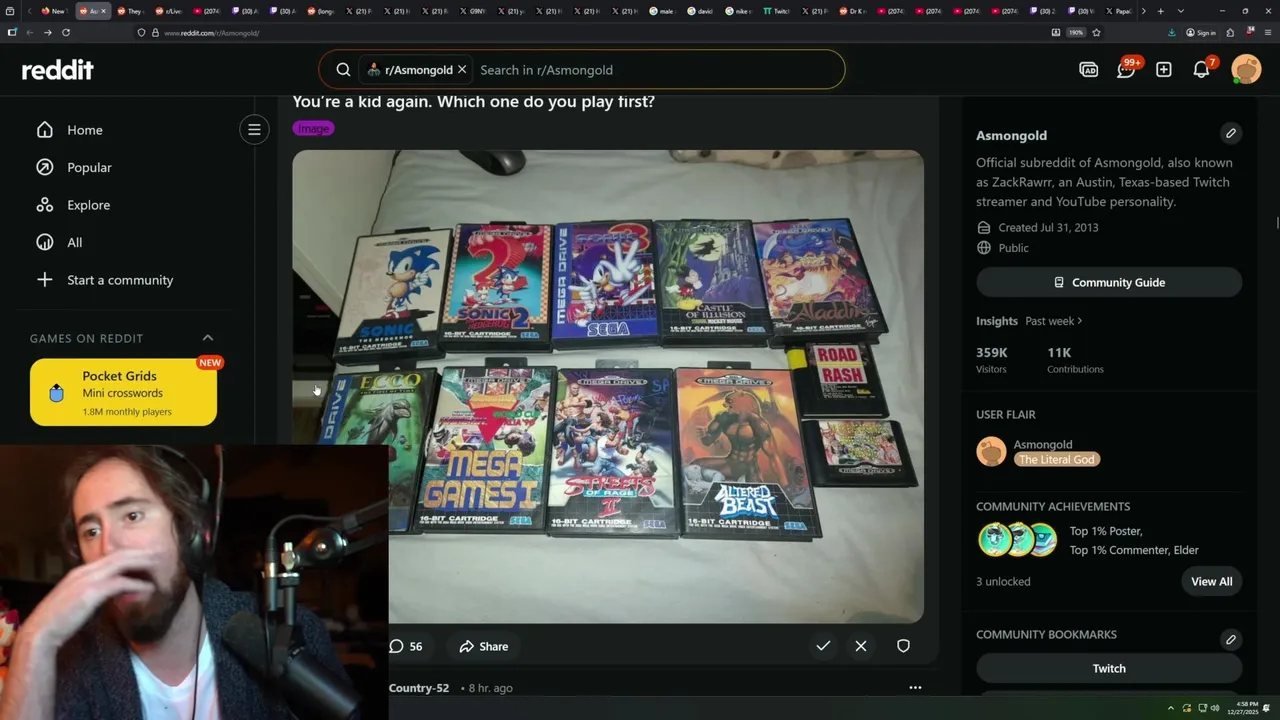The image size is (1280, 720).
Task: Open the user avatar menu
Action: (x=1246, y=69)
